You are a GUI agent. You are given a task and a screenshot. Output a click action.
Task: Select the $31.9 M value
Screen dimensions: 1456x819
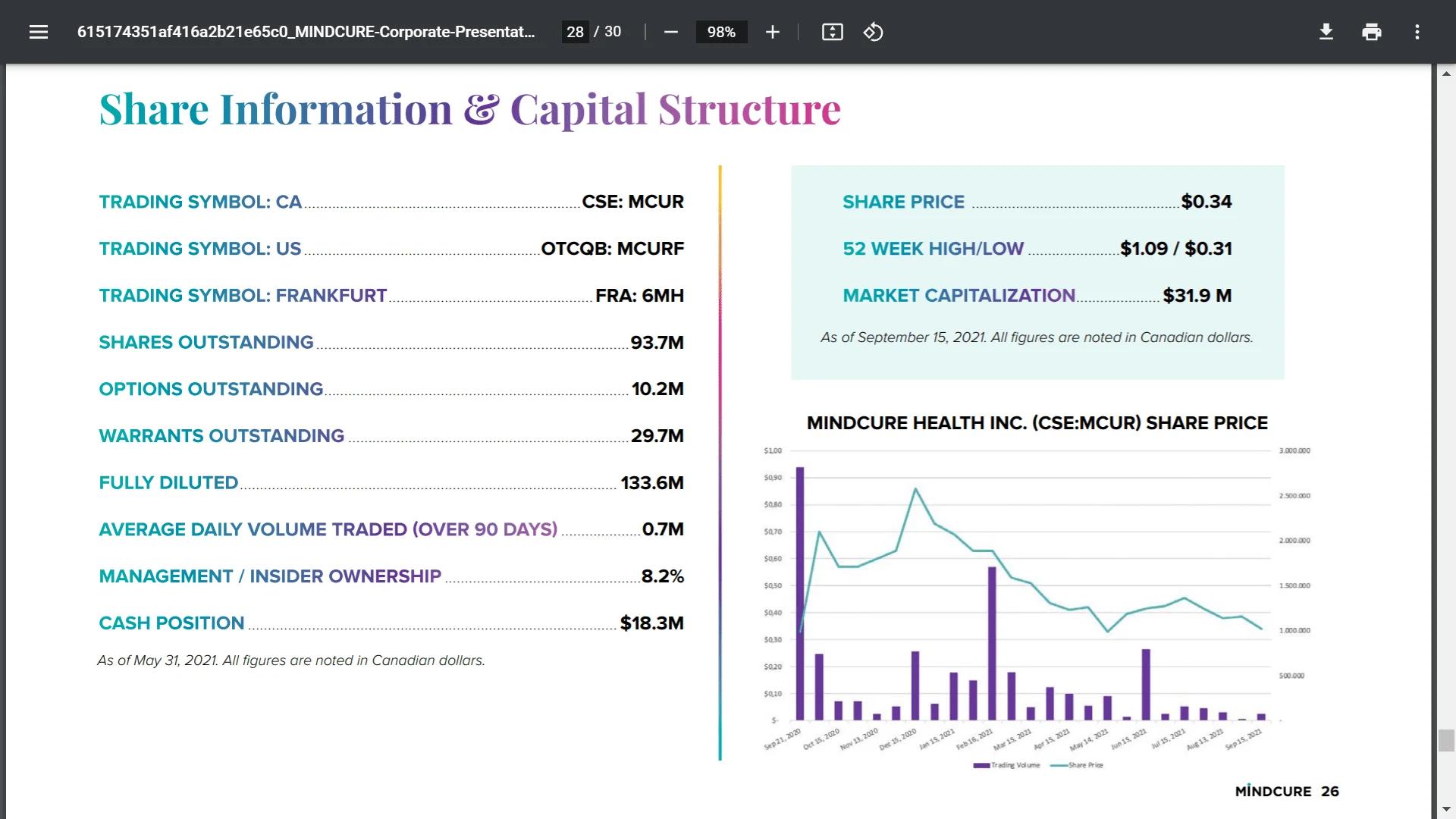(x=1197, y=296)
